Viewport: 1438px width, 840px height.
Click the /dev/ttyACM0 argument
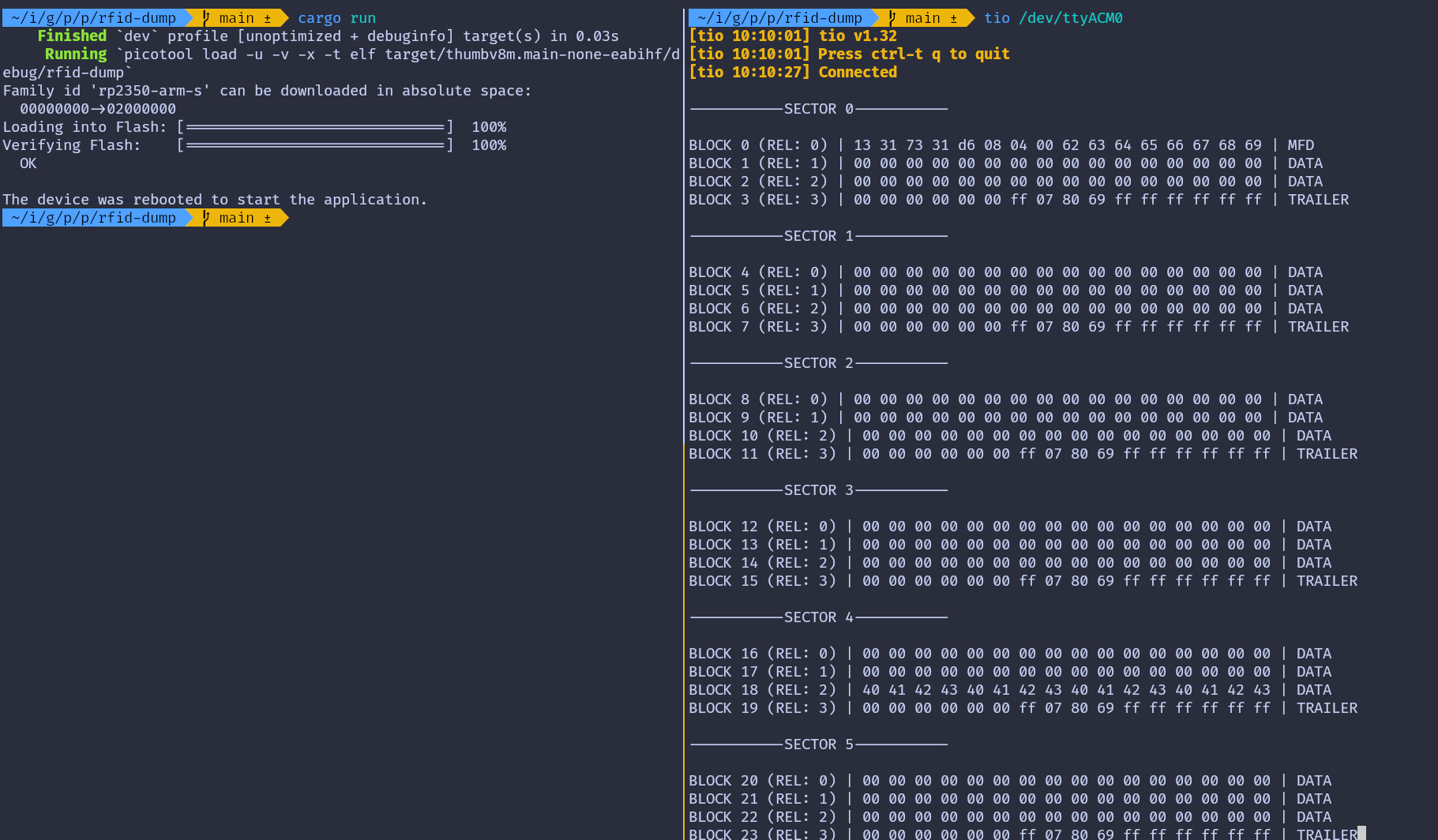pos(1070,17)
